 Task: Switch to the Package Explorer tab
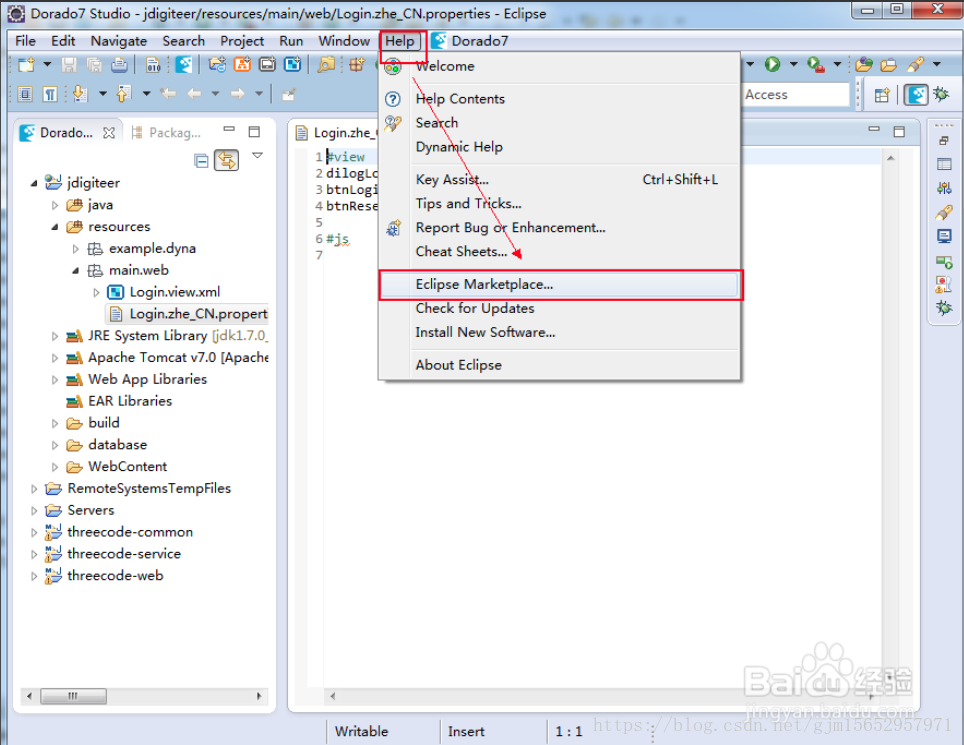click(x=168, y=133)
